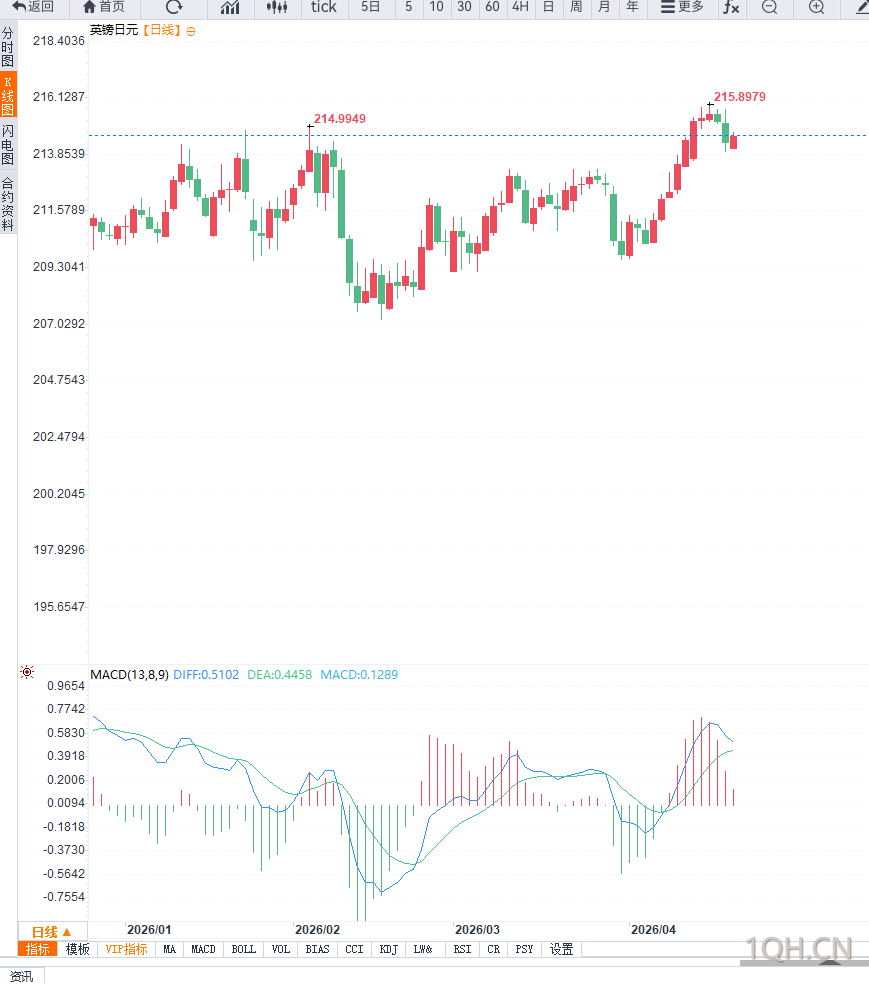This screenshot has height=985, width=869.
Task: Switch to 5日 period
Action: 371,7
